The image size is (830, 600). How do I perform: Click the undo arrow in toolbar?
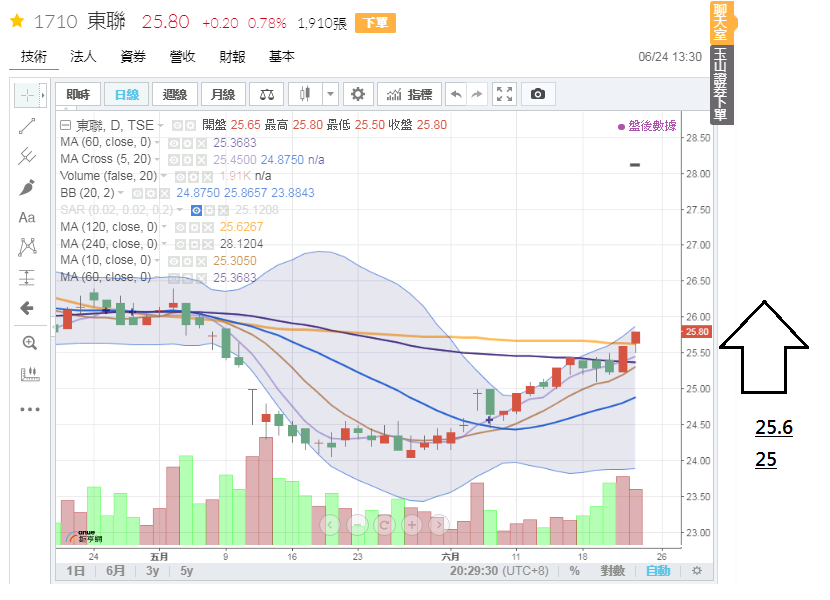tap(456, 94)
